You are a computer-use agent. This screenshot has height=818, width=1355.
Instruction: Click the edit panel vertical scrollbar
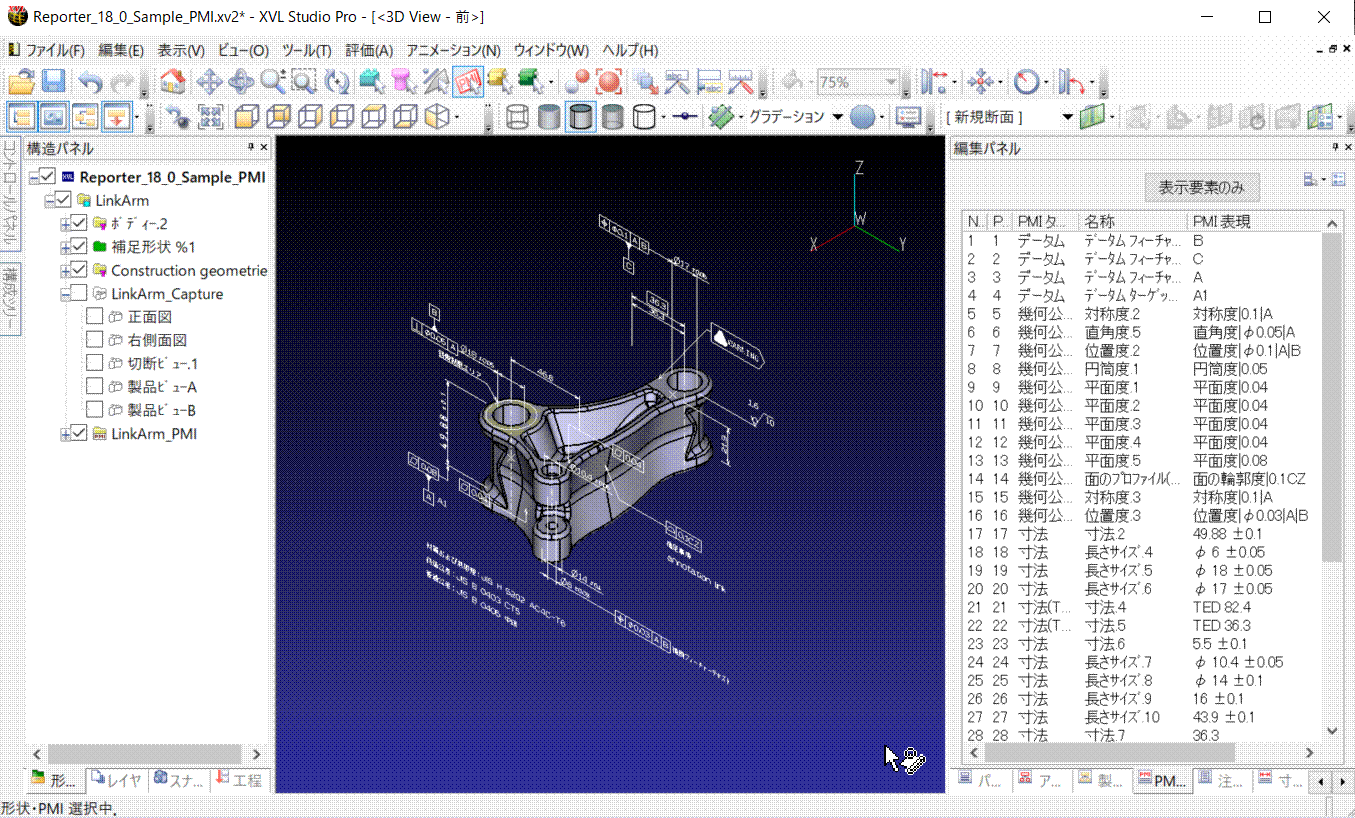pos(1331,397)
